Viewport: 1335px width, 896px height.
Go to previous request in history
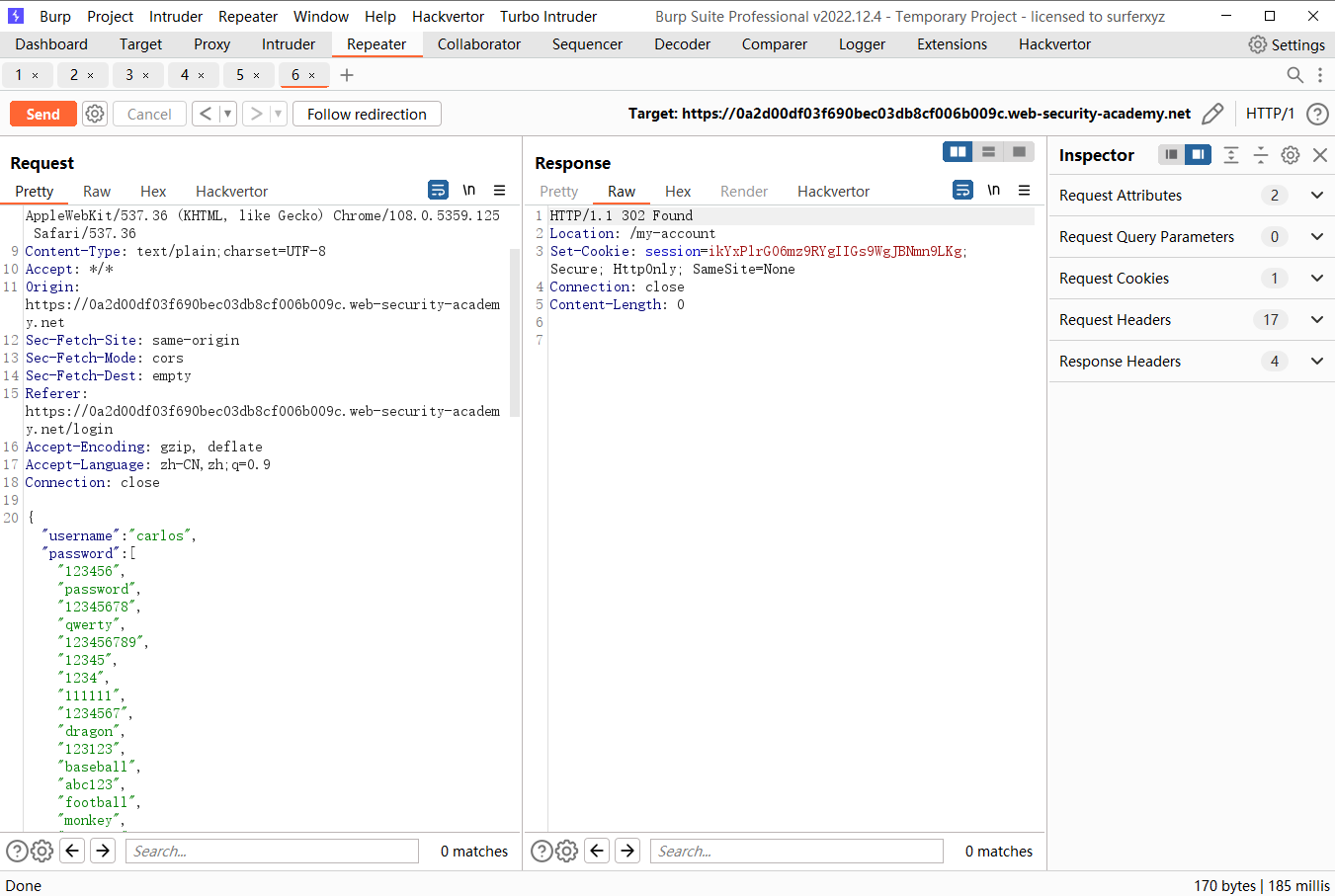[x=206, y=114]
